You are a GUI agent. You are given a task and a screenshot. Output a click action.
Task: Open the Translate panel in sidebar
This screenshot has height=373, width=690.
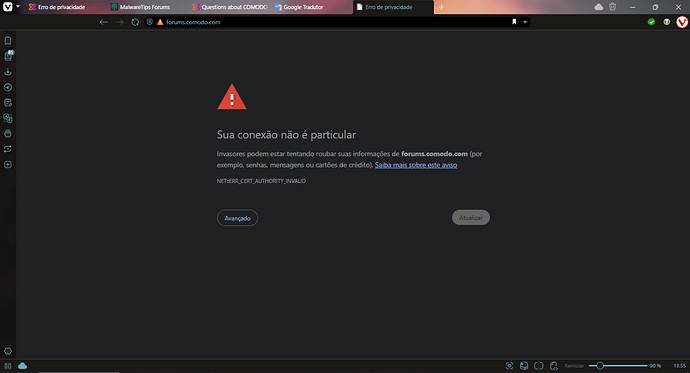(8, 118)
